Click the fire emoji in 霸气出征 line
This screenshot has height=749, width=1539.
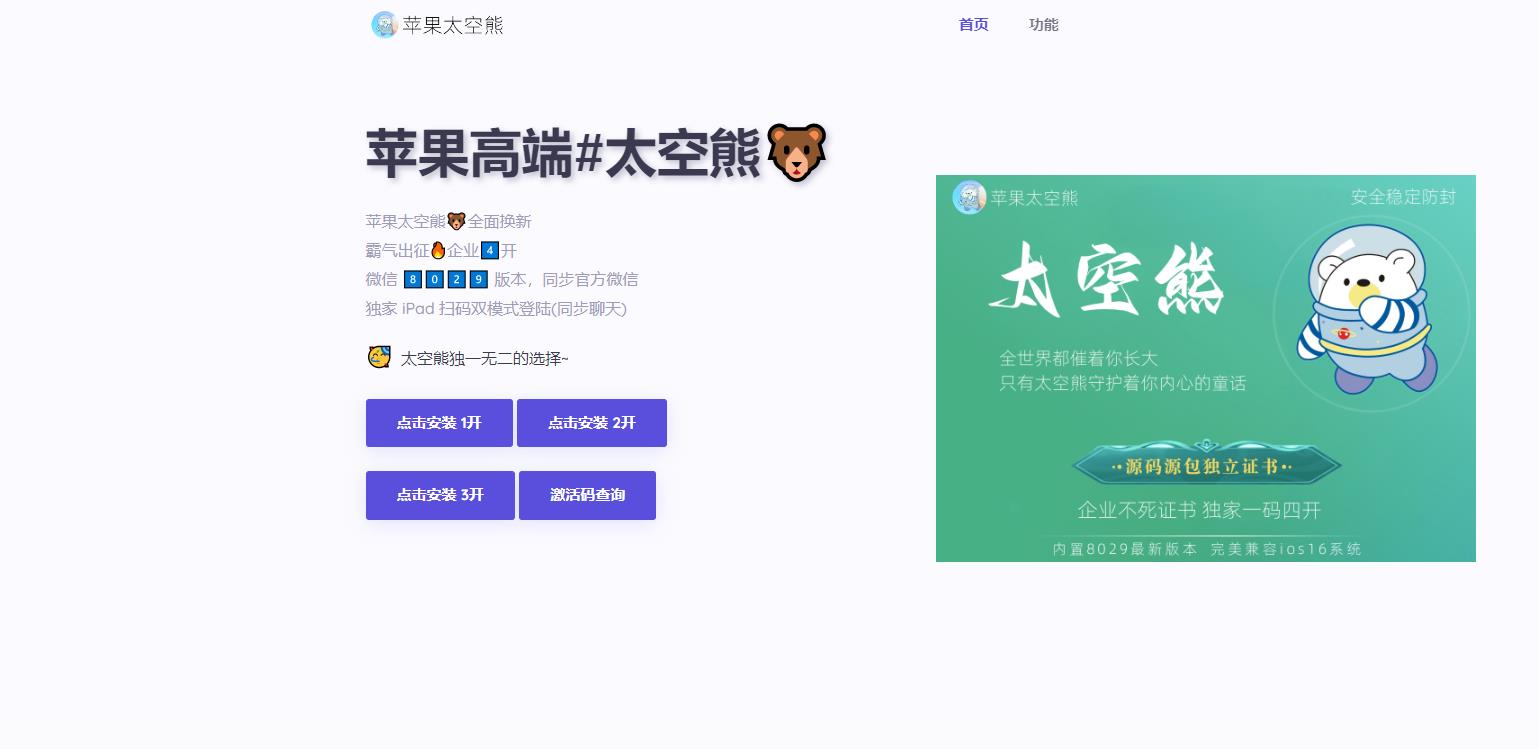pos(437,250)
